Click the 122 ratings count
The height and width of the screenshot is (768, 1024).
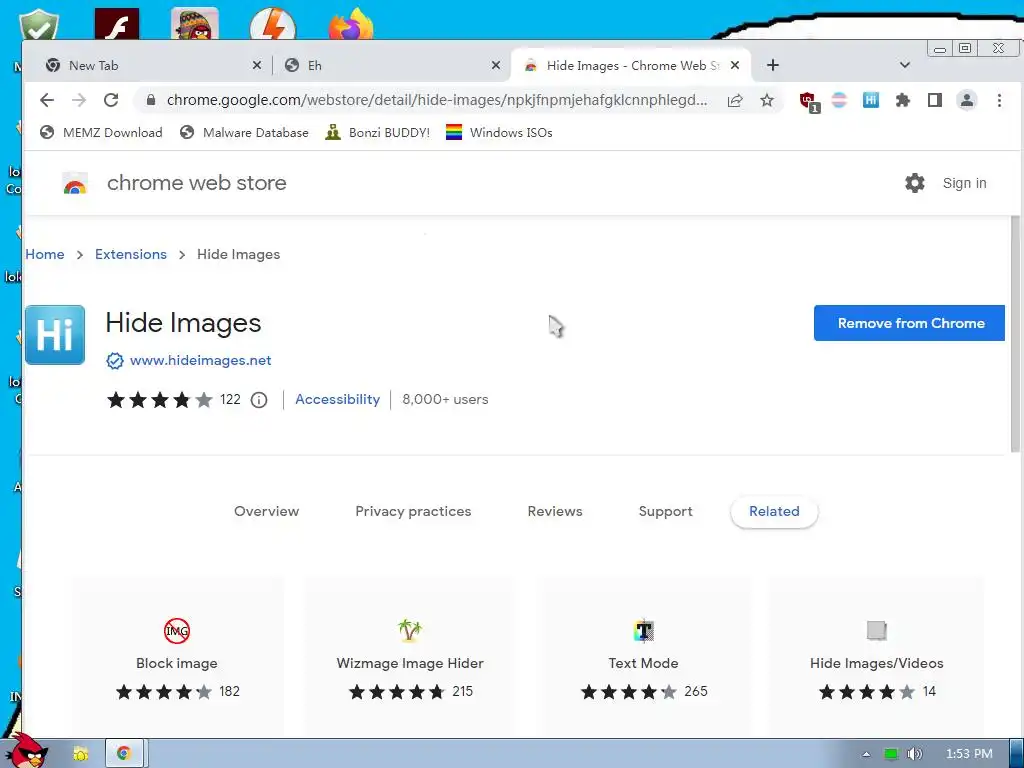(x=230, y=400)
